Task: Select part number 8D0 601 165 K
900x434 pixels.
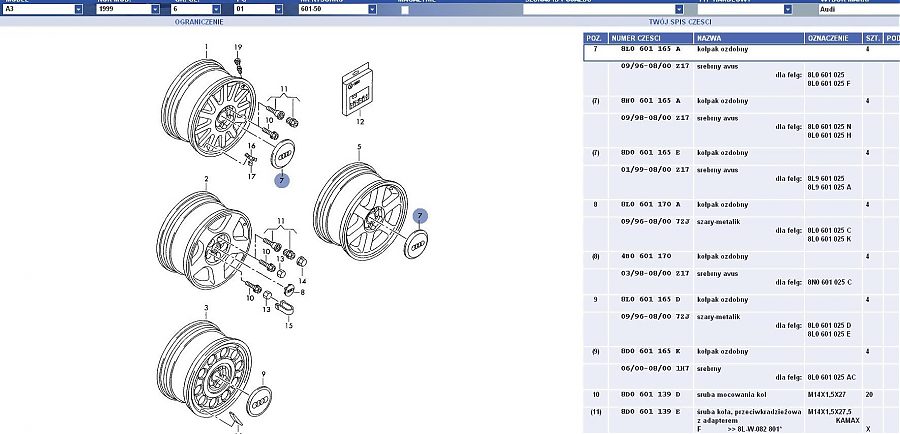Action: tap(651, 351)
